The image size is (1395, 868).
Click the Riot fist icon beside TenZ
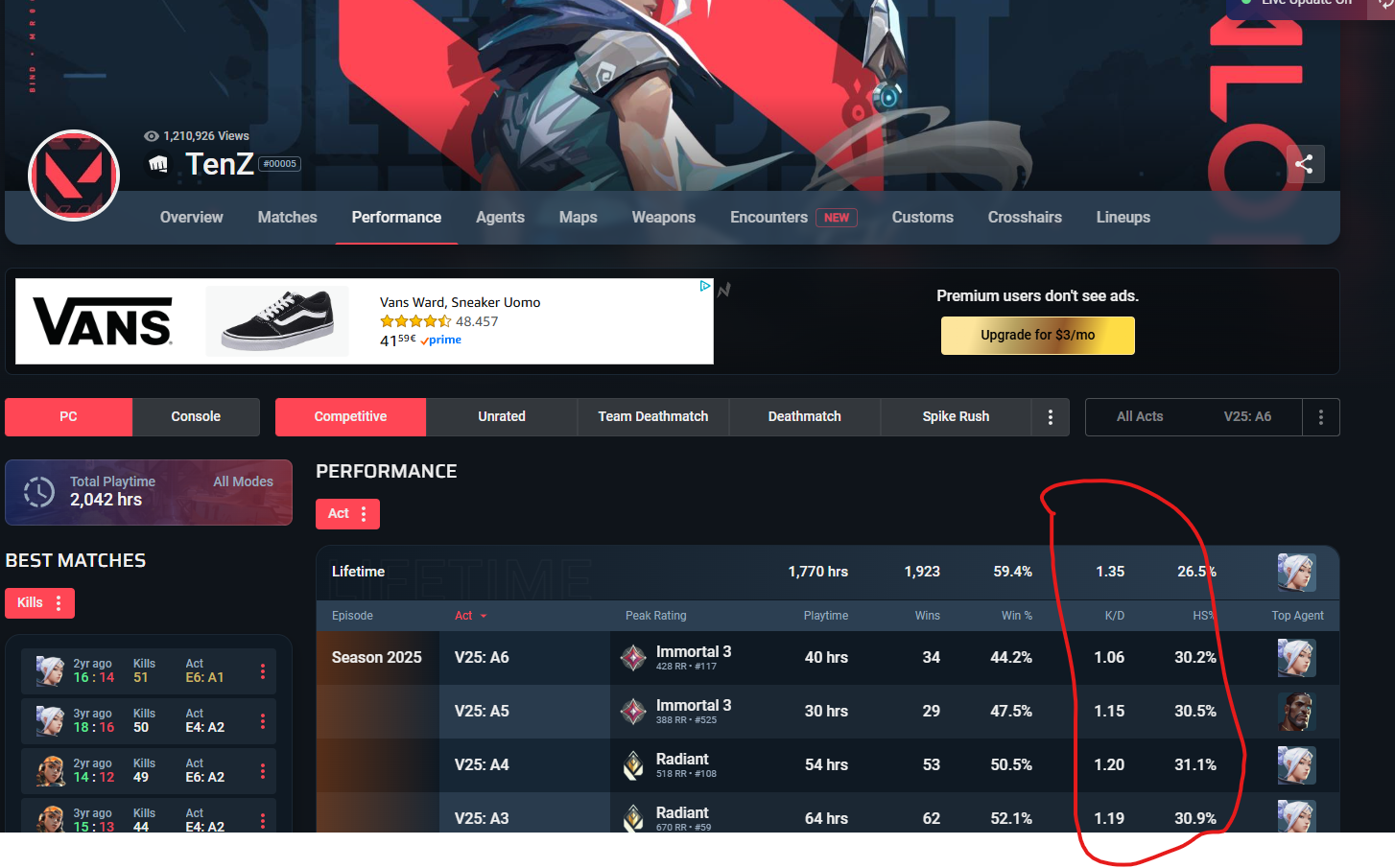tap(158, 165)
